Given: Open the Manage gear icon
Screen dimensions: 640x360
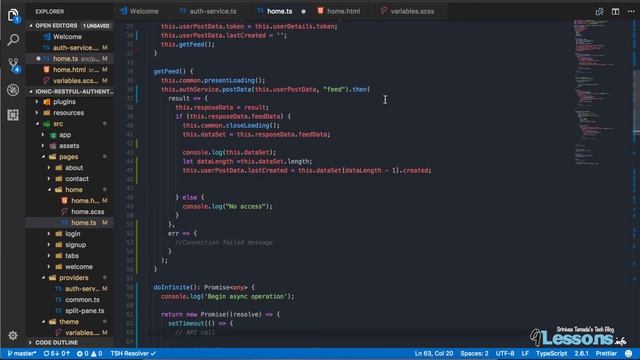Looking at the screenshot, I should (x=13, y=335).
